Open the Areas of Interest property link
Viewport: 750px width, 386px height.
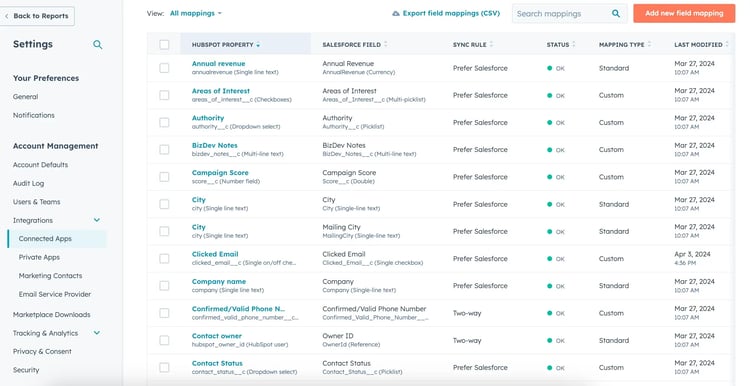click(221, 91)
